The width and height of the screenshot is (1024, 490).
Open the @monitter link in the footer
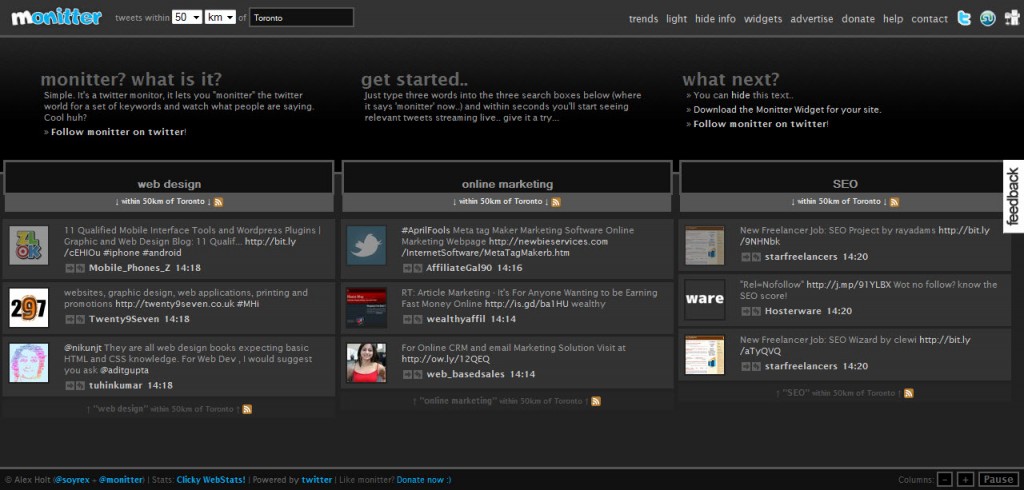[x=120, y=480]
